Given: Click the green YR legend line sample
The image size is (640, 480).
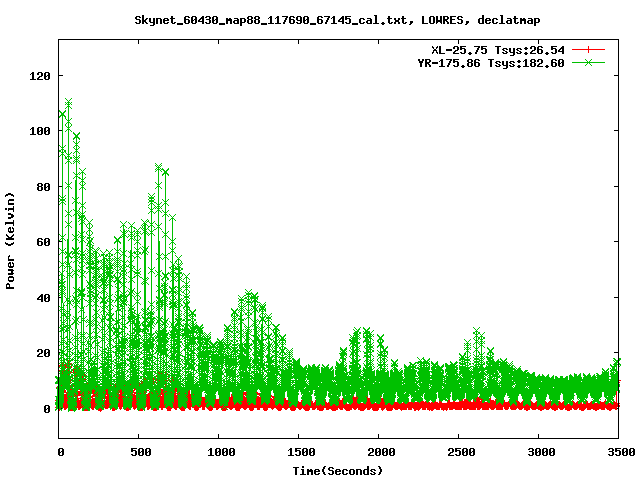Looking at the screenshot, I should (x=588, y=62).
